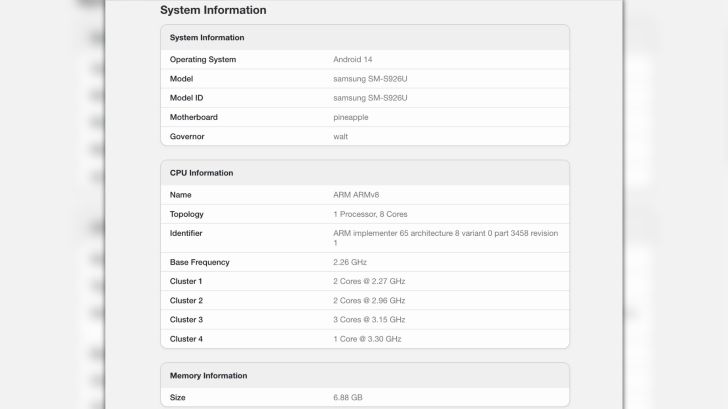This screenshot has height=409, width=728.
Task: Click the 'Base Frequency' label
Action: (x=200, y=262)
